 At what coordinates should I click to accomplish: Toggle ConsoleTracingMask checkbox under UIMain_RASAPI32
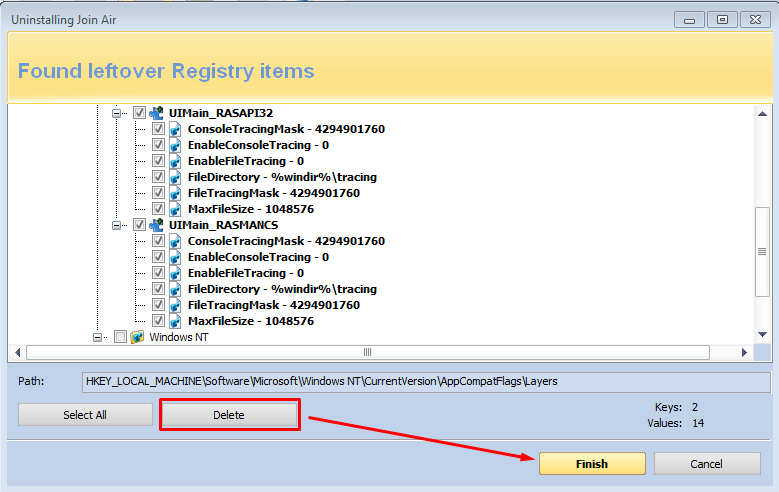tap(158, 129)
